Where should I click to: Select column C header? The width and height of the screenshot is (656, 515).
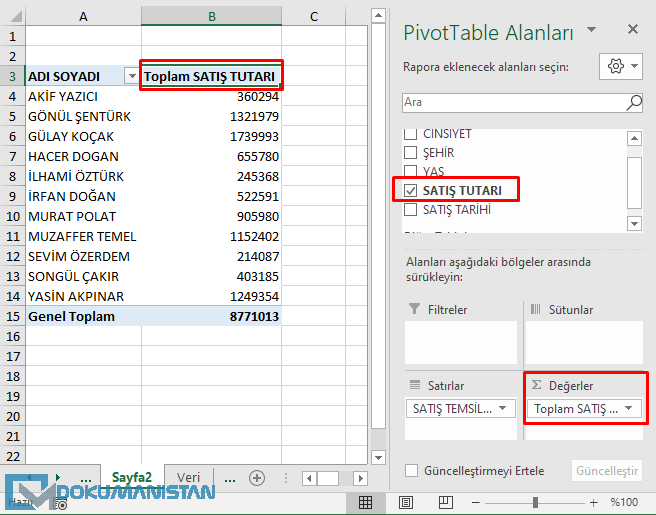pos(314,17)
